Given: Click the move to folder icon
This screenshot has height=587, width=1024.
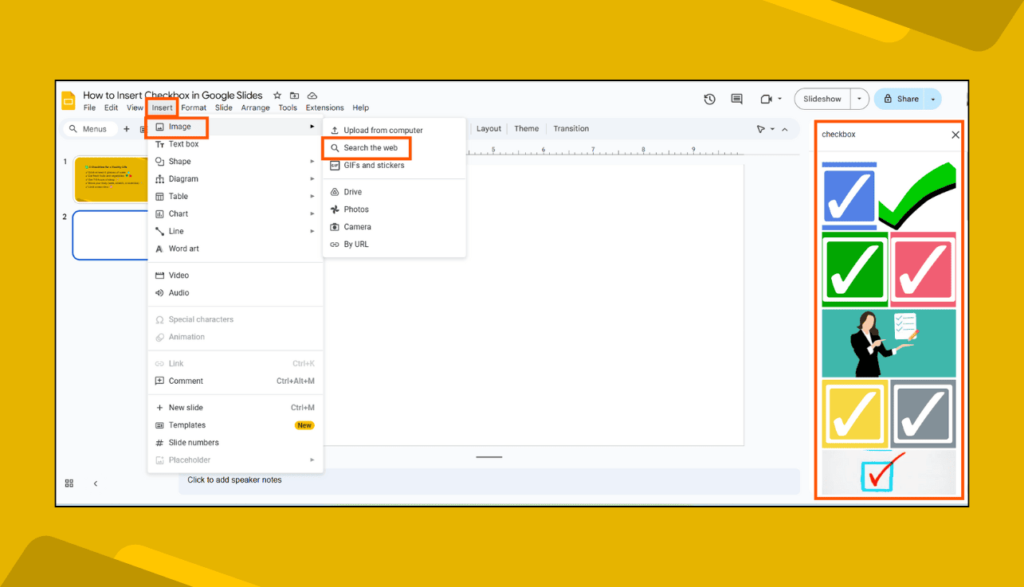Looking at the screenshot, I should pos(295,95).
